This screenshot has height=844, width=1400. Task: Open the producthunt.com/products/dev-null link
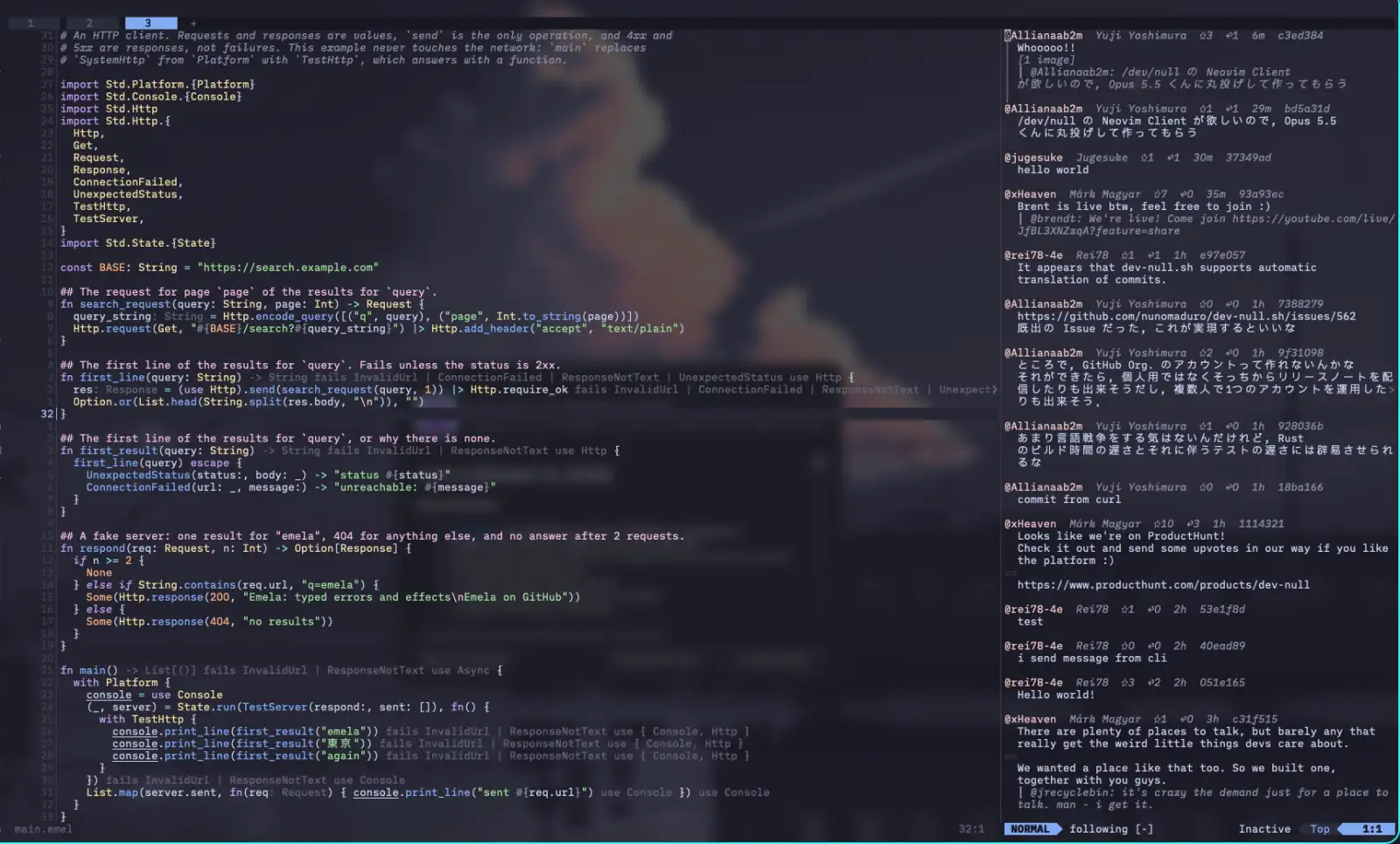click(1163, 585)
